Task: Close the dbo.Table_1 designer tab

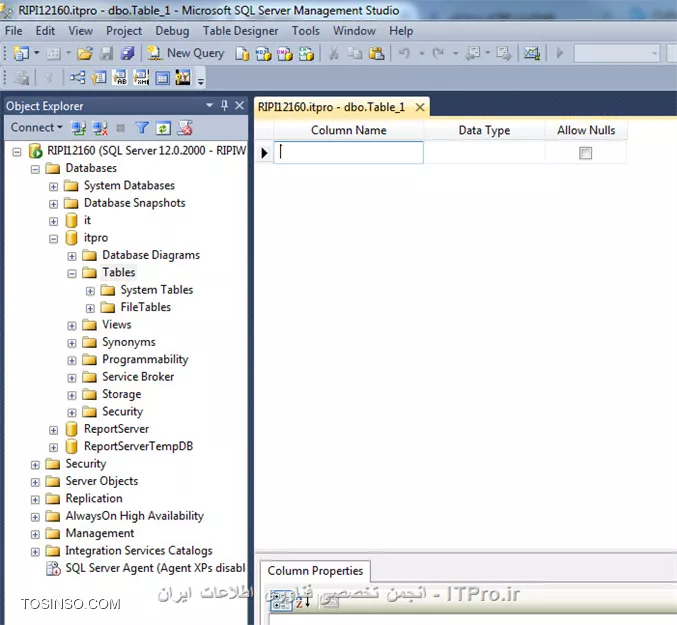Action: click(x=420, y=107)
